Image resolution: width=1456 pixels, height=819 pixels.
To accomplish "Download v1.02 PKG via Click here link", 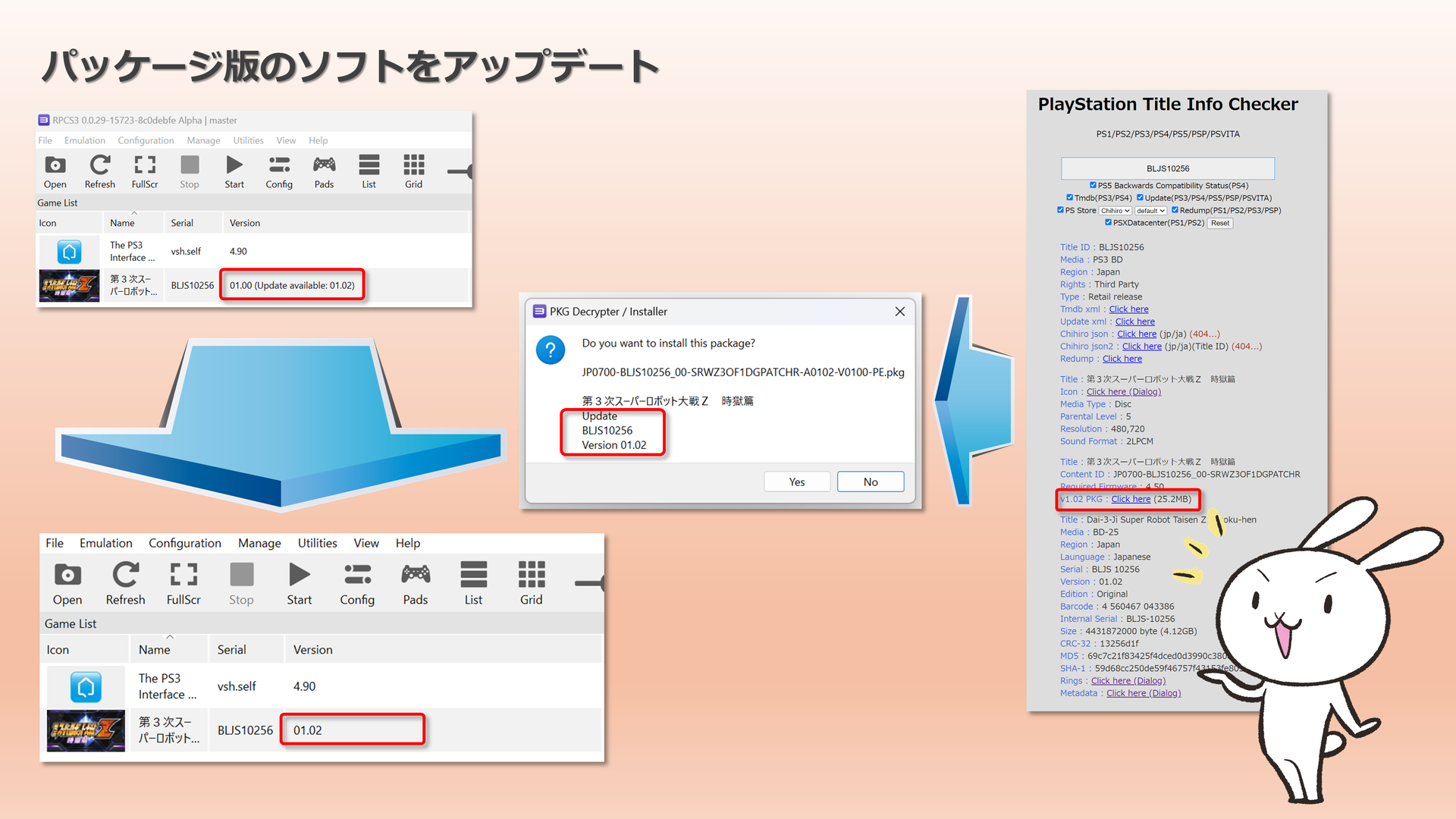I will 1130,499.
